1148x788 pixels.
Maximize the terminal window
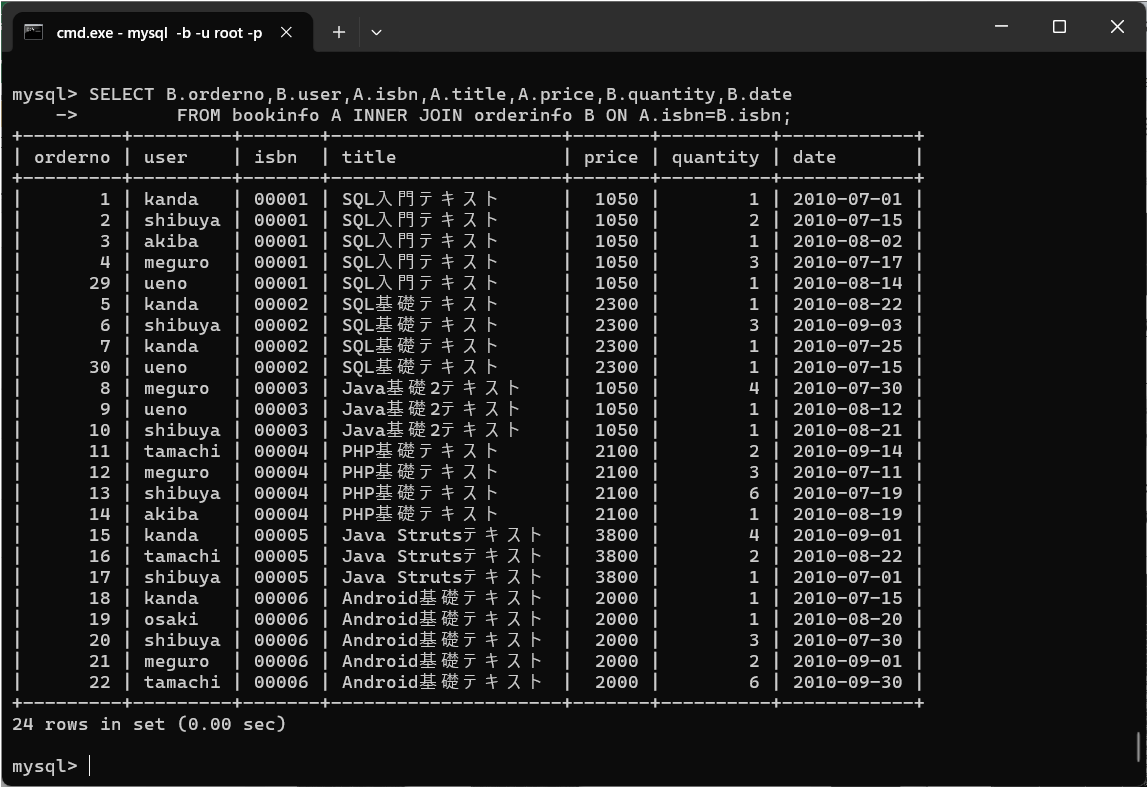pos(1060,27)
